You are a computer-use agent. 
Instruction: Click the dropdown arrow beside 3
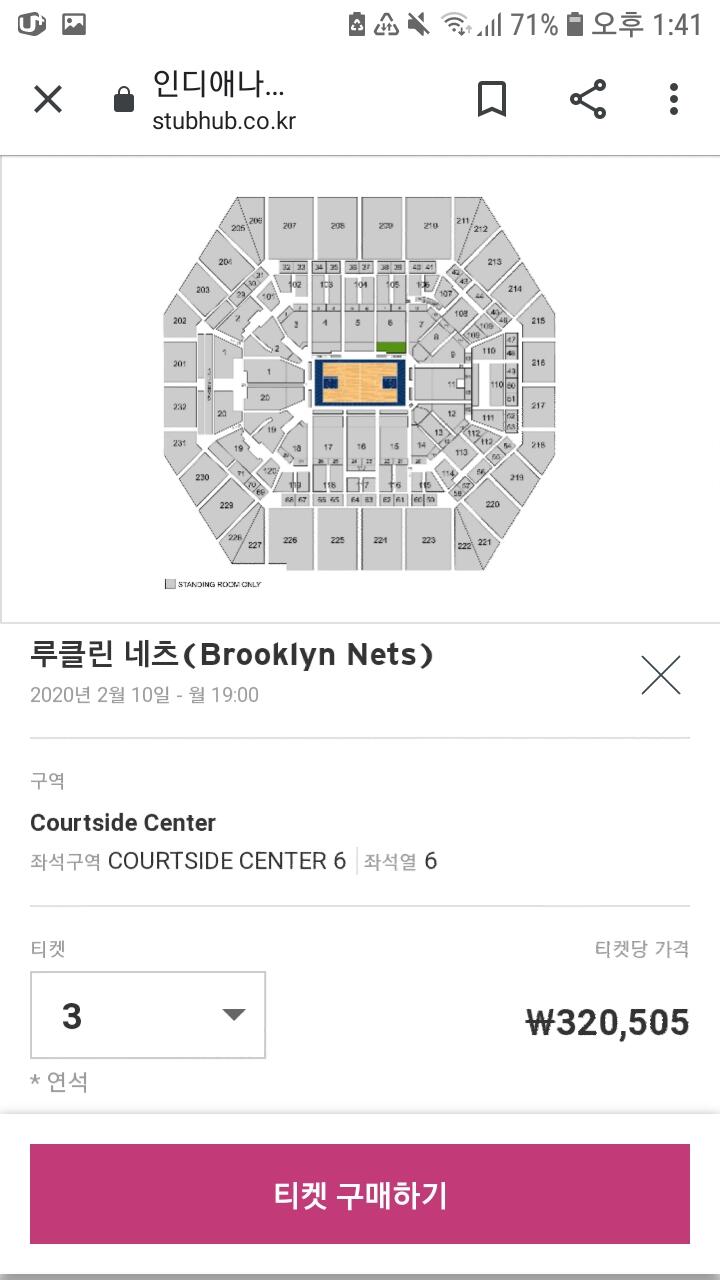[x=234, y=1015]
